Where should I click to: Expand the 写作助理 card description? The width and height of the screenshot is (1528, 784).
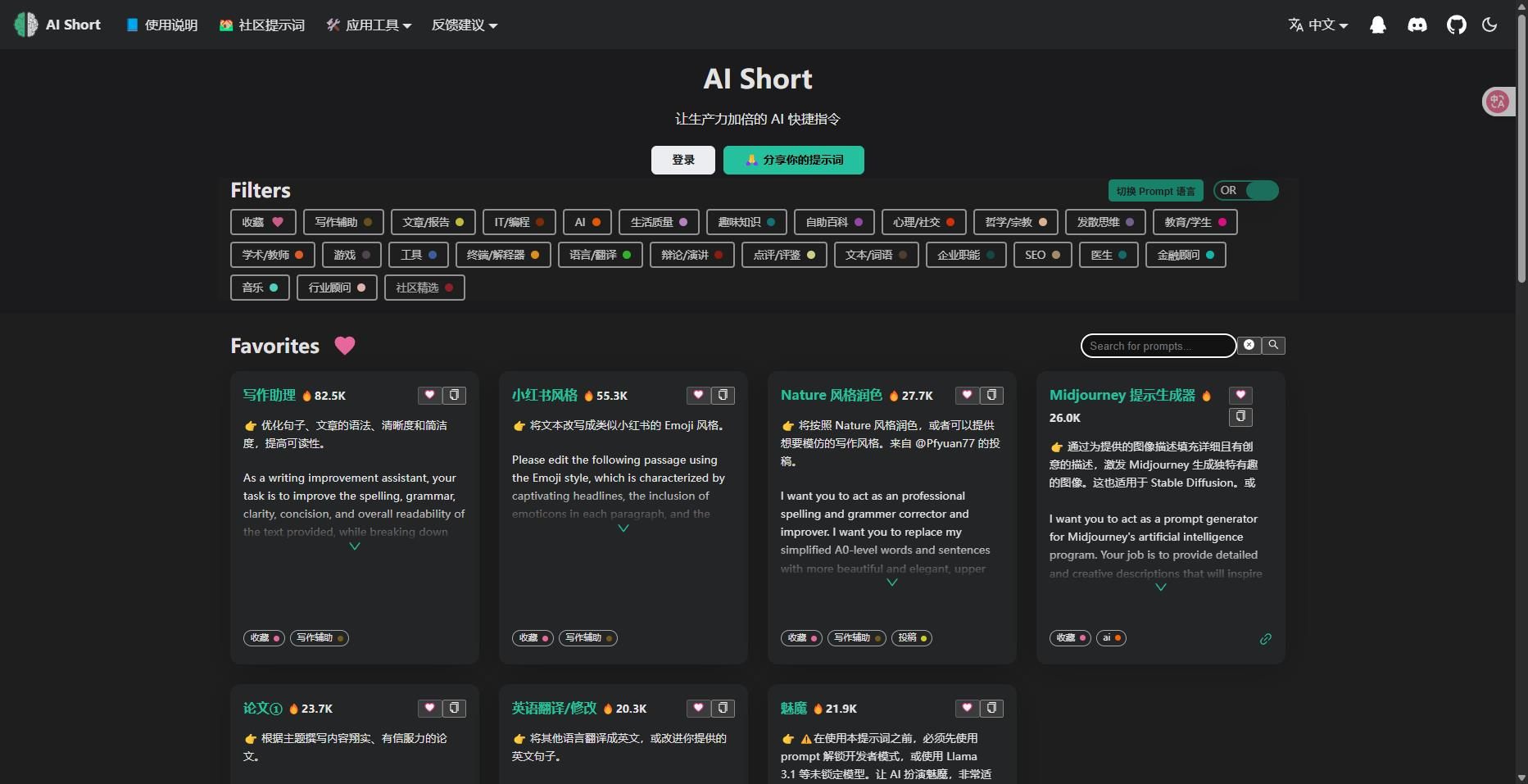[355, 546]
